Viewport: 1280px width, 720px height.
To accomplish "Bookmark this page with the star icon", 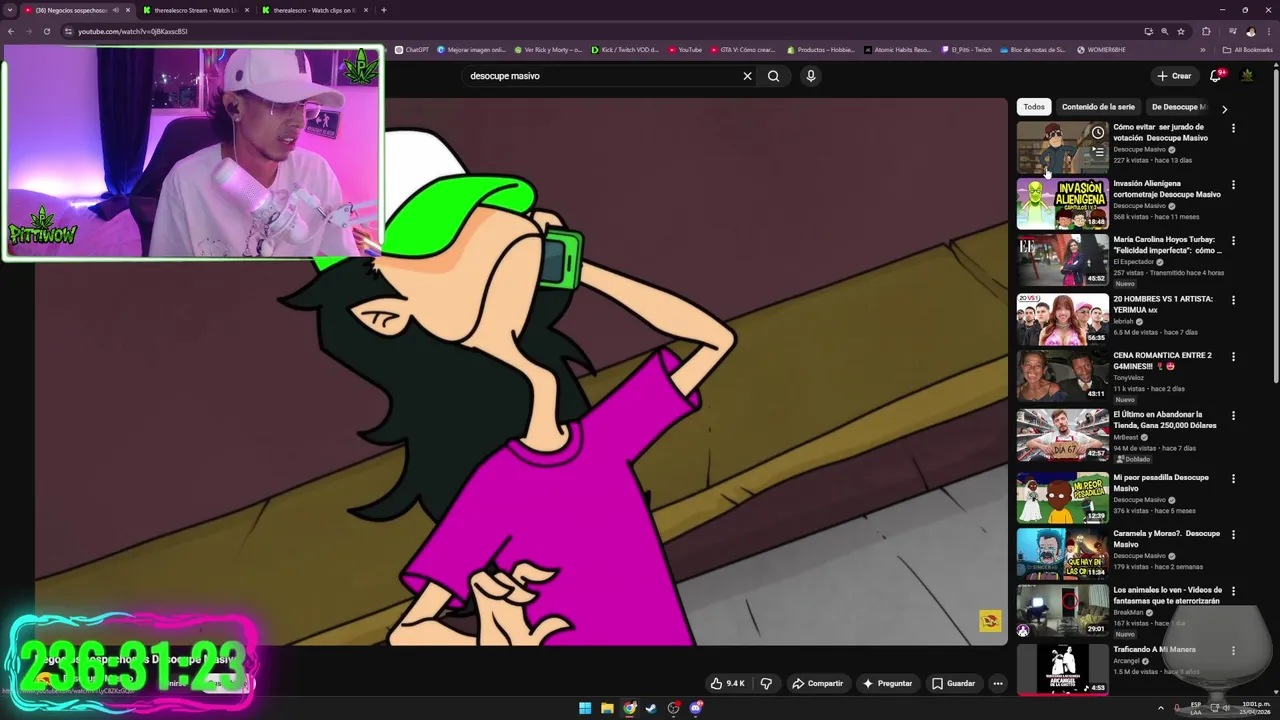I will [1181, 31].
